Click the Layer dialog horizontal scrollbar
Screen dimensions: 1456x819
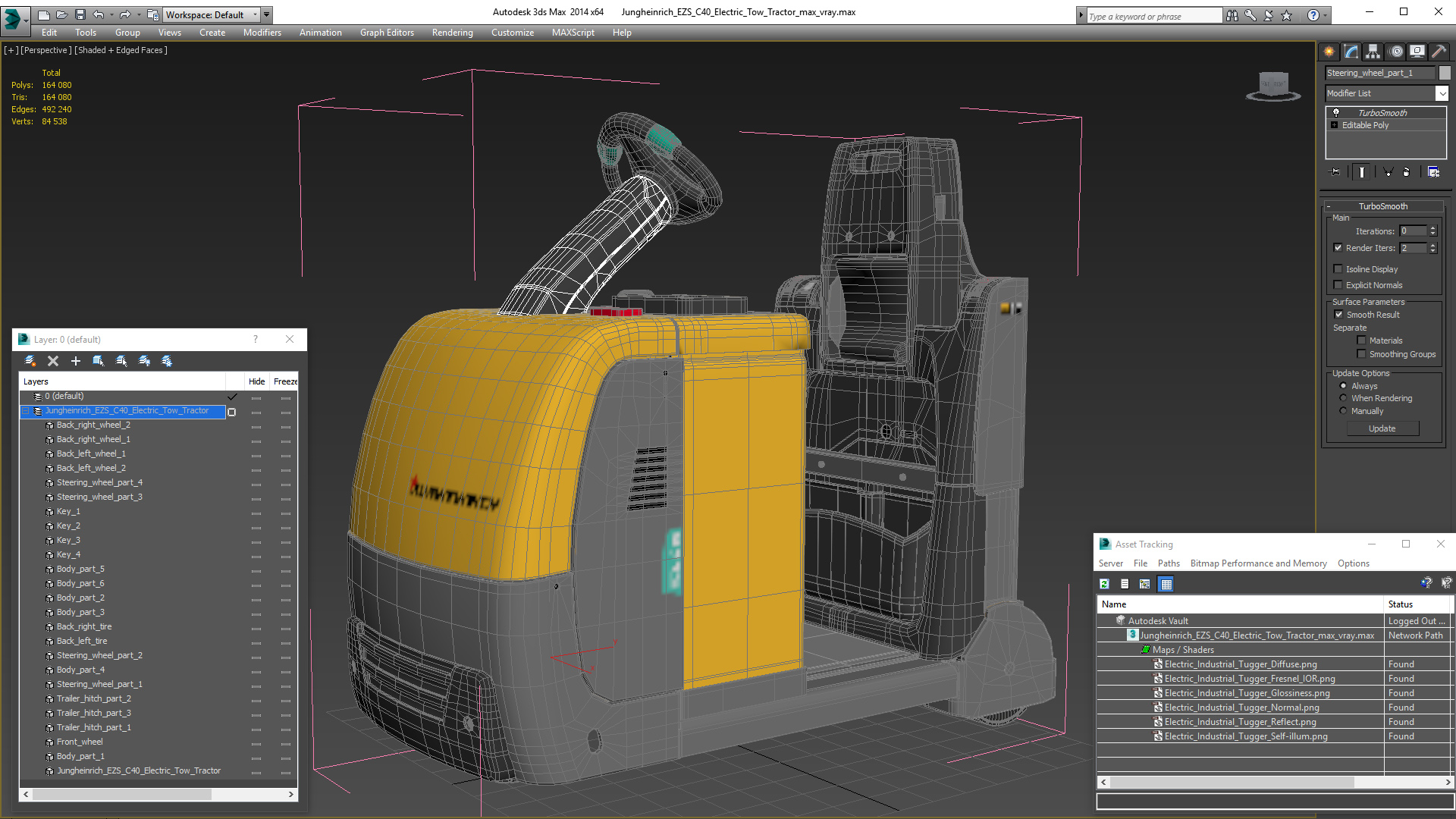tap(158, 794)
